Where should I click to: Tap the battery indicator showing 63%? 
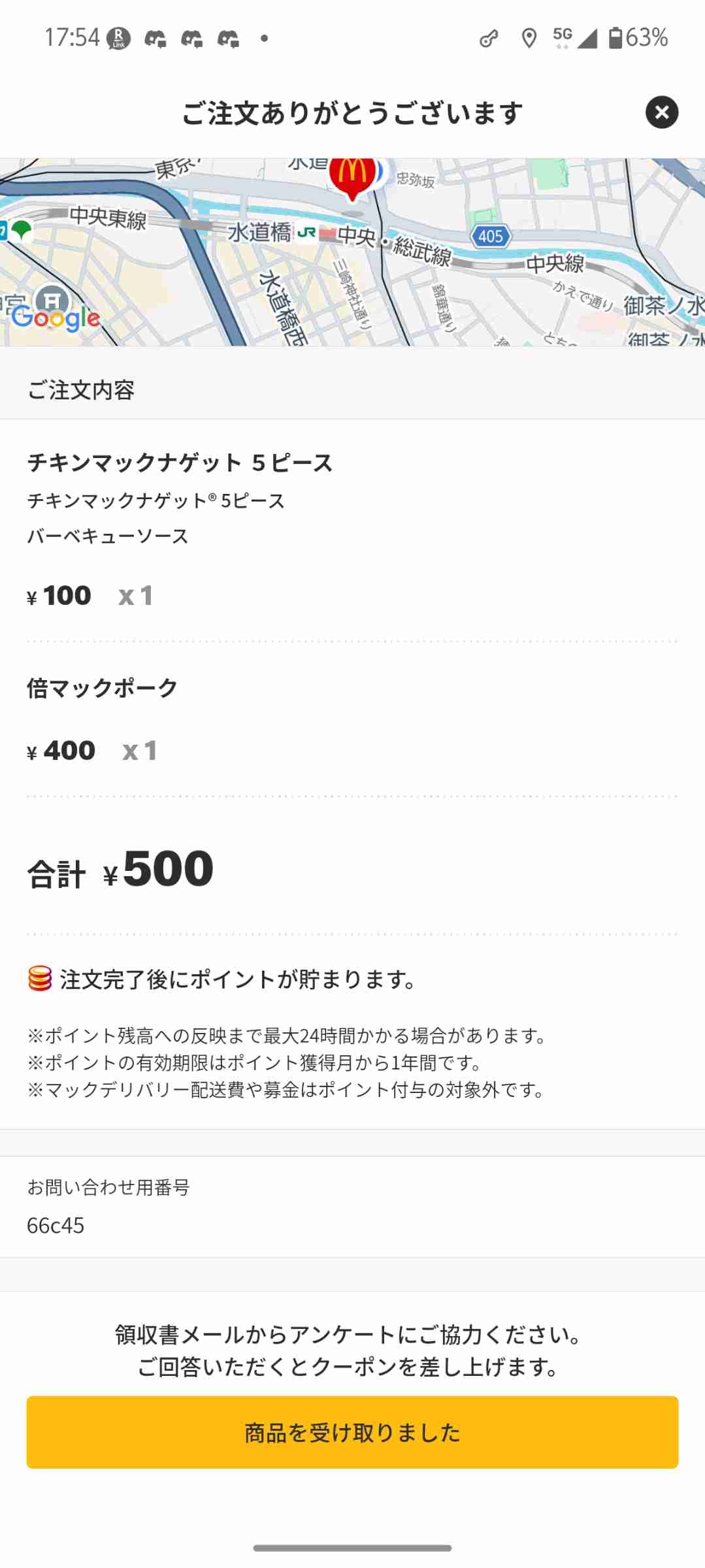click(x=638, y=38)
